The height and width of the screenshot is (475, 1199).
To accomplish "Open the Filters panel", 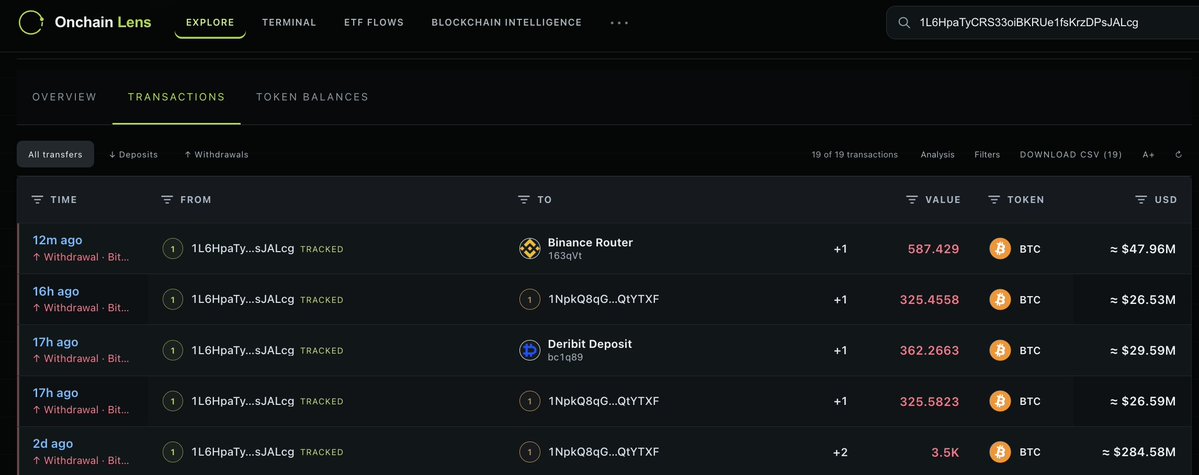I will coord(987,155).
